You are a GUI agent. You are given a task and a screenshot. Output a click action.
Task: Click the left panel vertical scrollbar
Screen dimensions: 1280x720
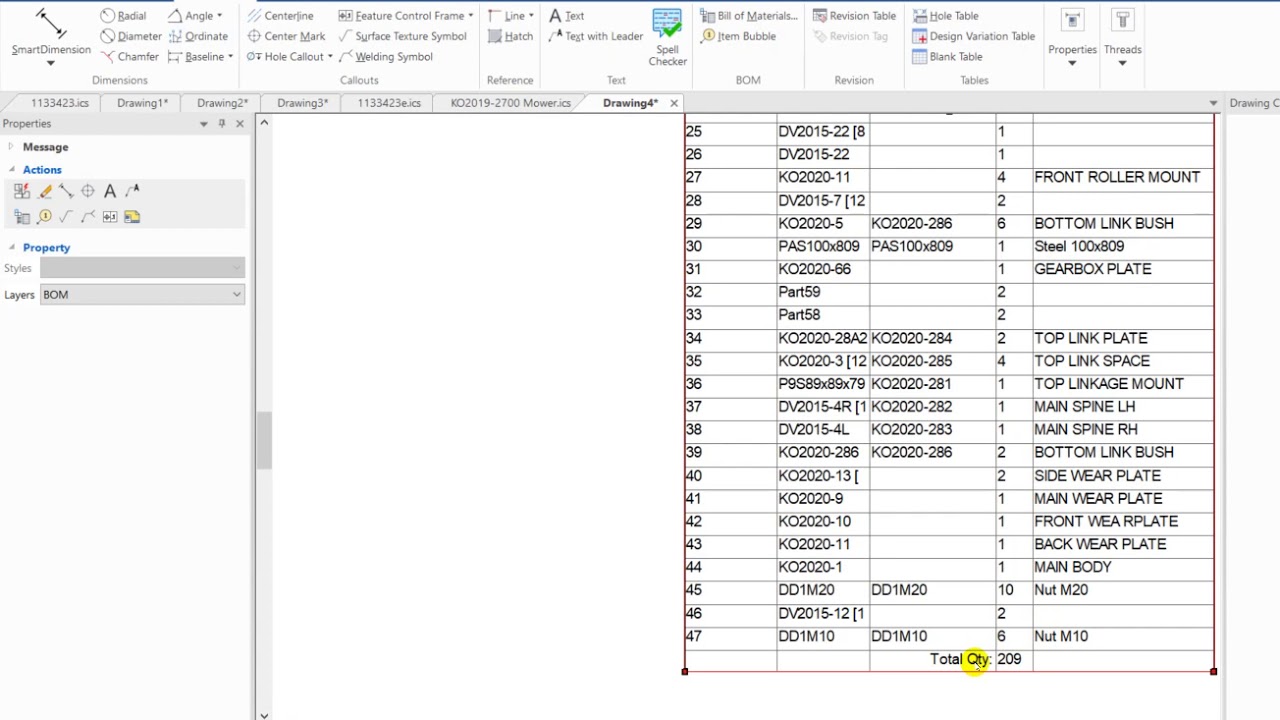click(x=264, y=440)
